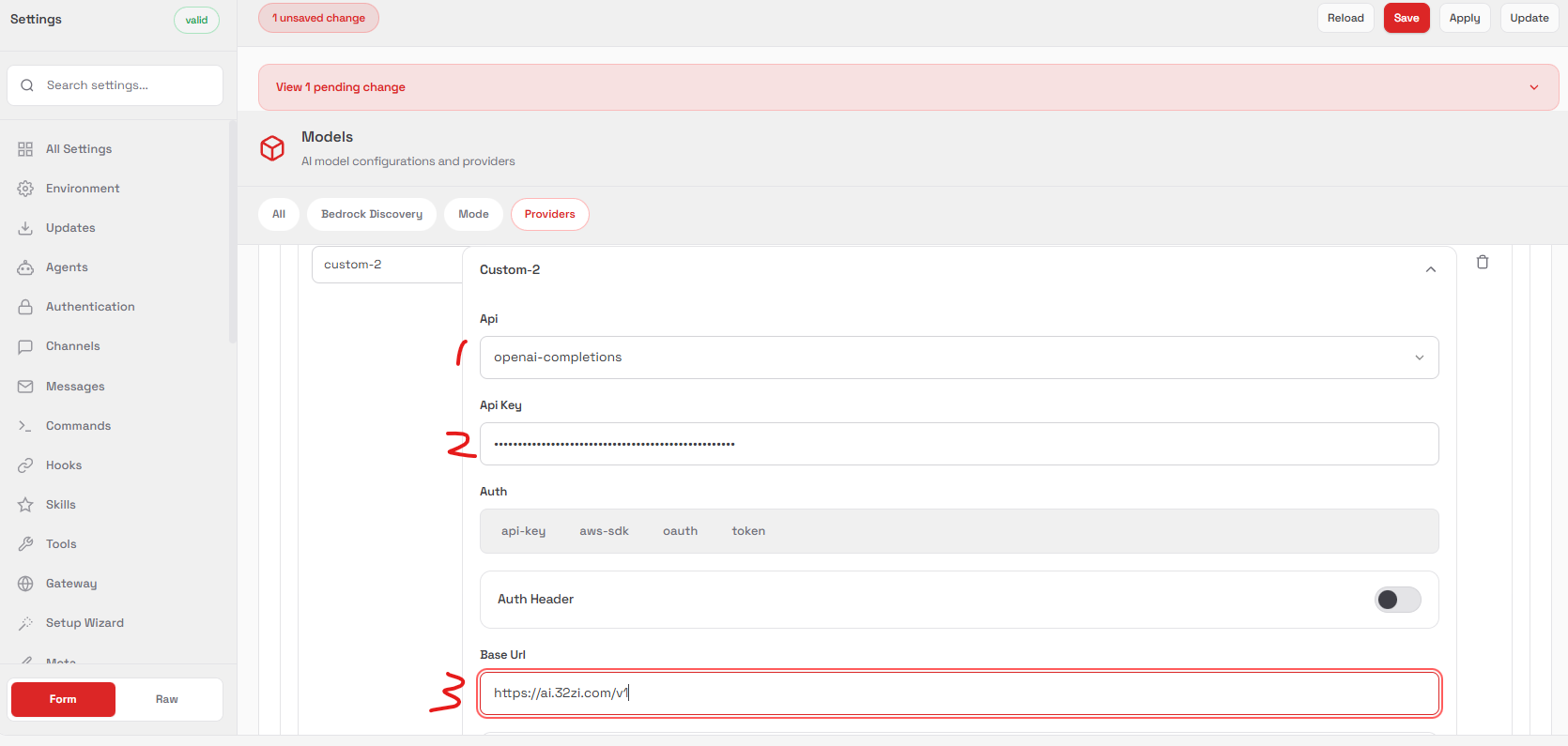Click the Base Url input field
1568x746 pixels.
(959, 693)
